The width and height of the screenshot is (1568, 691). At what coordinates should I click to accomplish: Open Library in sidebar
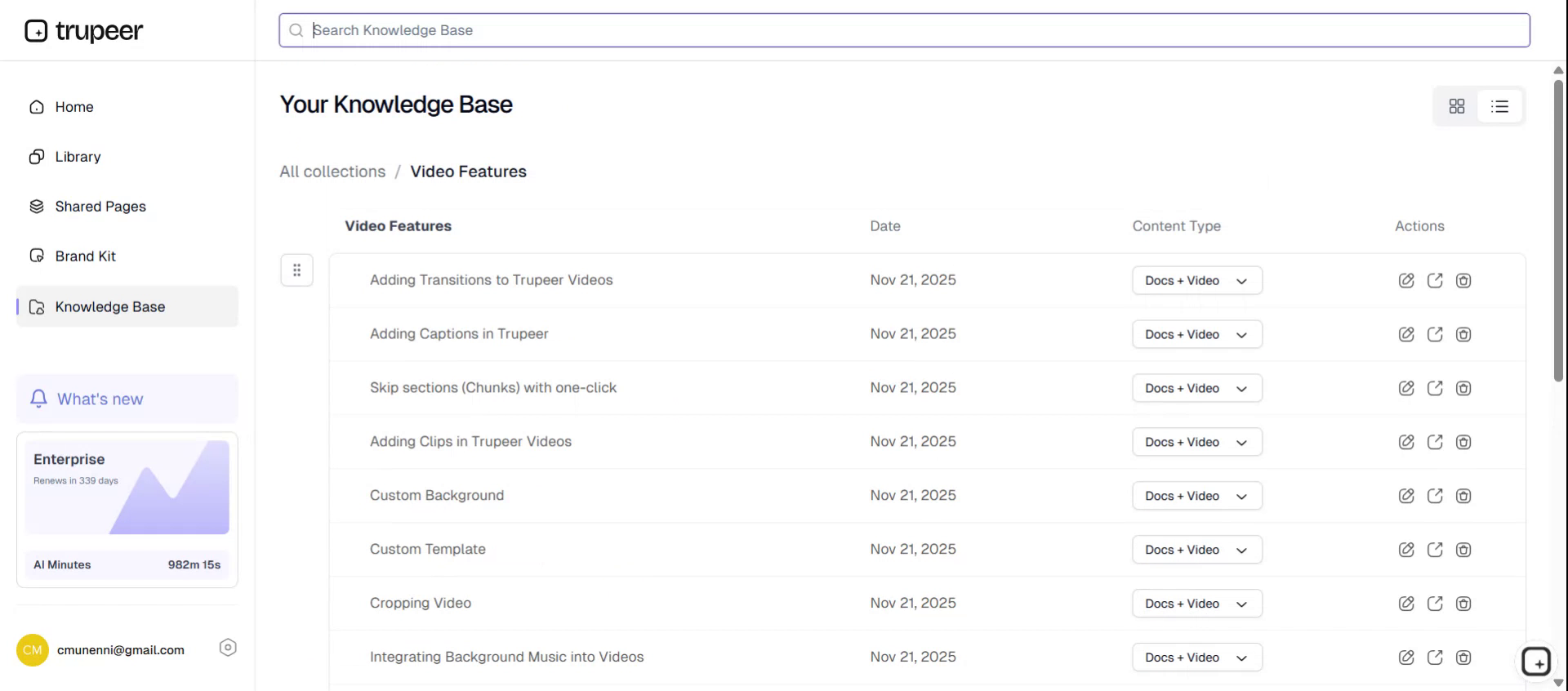pyautogui.click(x=127, y=157)
